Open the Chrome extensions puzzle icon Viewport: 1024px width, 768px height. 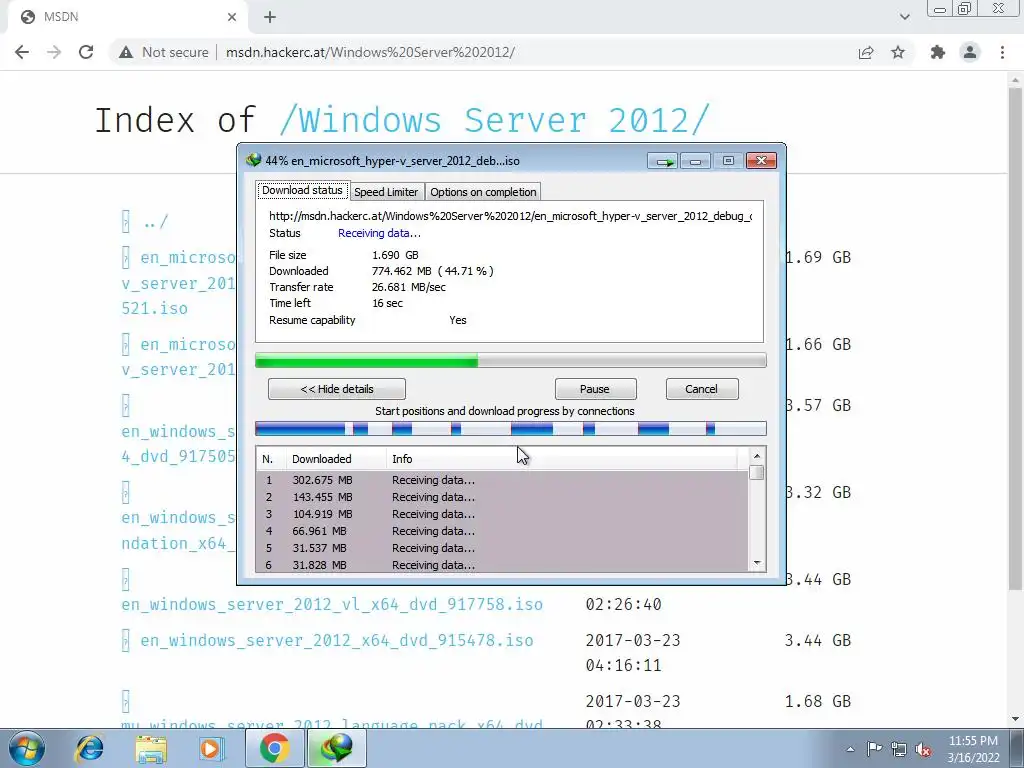click(938, 52)
